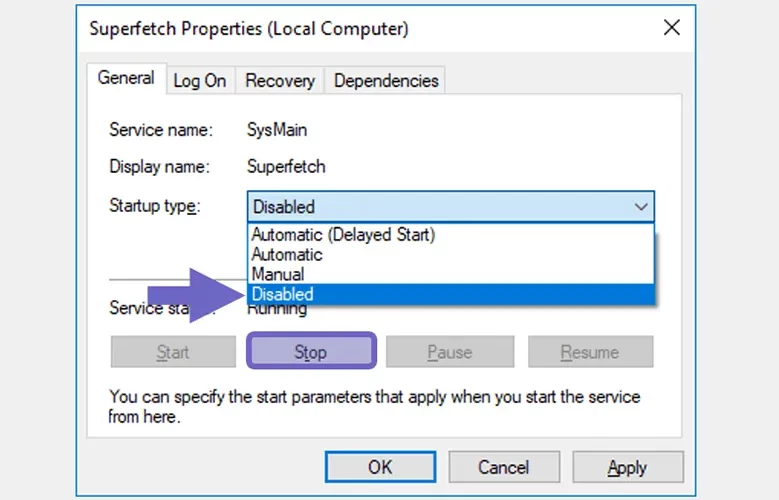This screenshot has height=500, width=779.
Task: Confirm changes with the OK button
Action: [381, 467]
